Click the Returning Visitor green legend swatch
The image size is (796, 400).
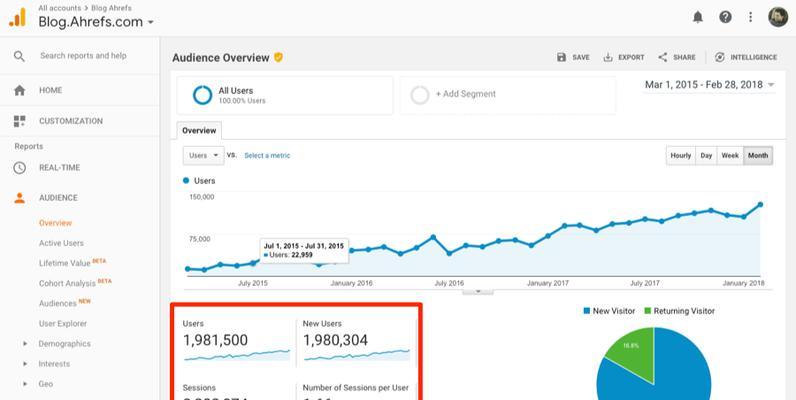pos(647,311)
